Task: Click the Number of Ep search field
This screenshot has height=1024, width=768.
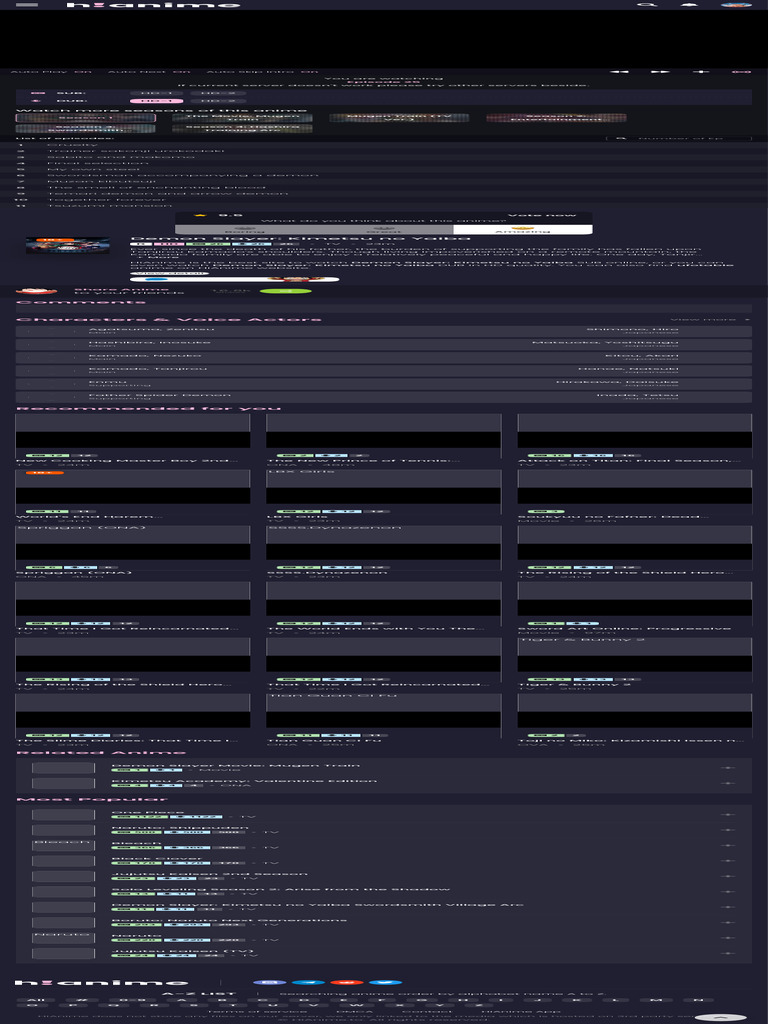Action: [x=679, y=138]
